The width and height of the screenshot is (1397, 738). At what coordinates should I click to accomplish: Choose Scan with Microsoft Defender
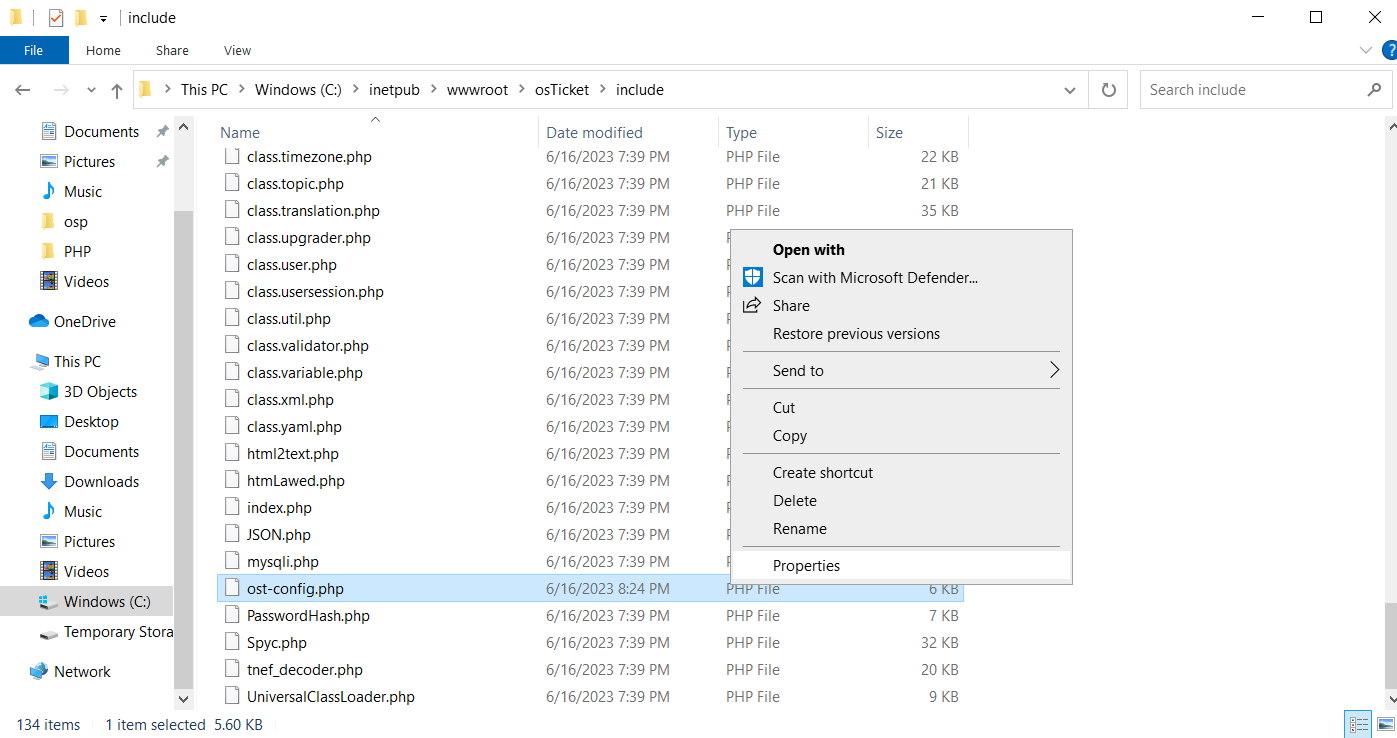(x=901, y=278)
